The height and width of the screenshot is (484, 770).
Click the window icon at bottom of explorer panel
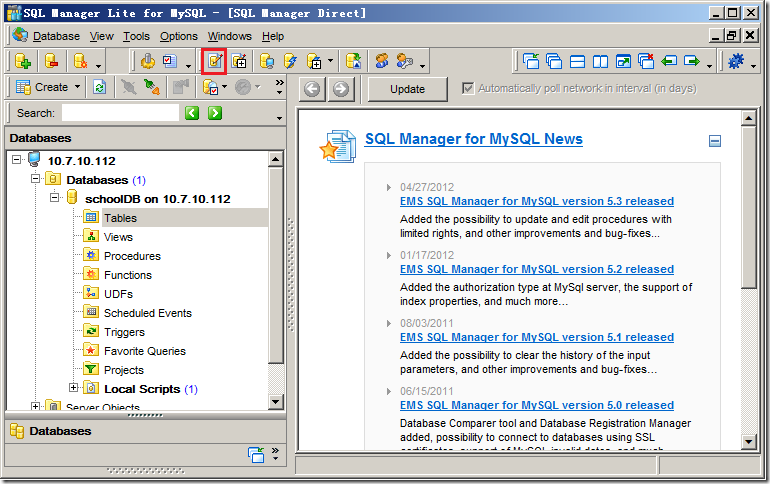tap(256, 455)
